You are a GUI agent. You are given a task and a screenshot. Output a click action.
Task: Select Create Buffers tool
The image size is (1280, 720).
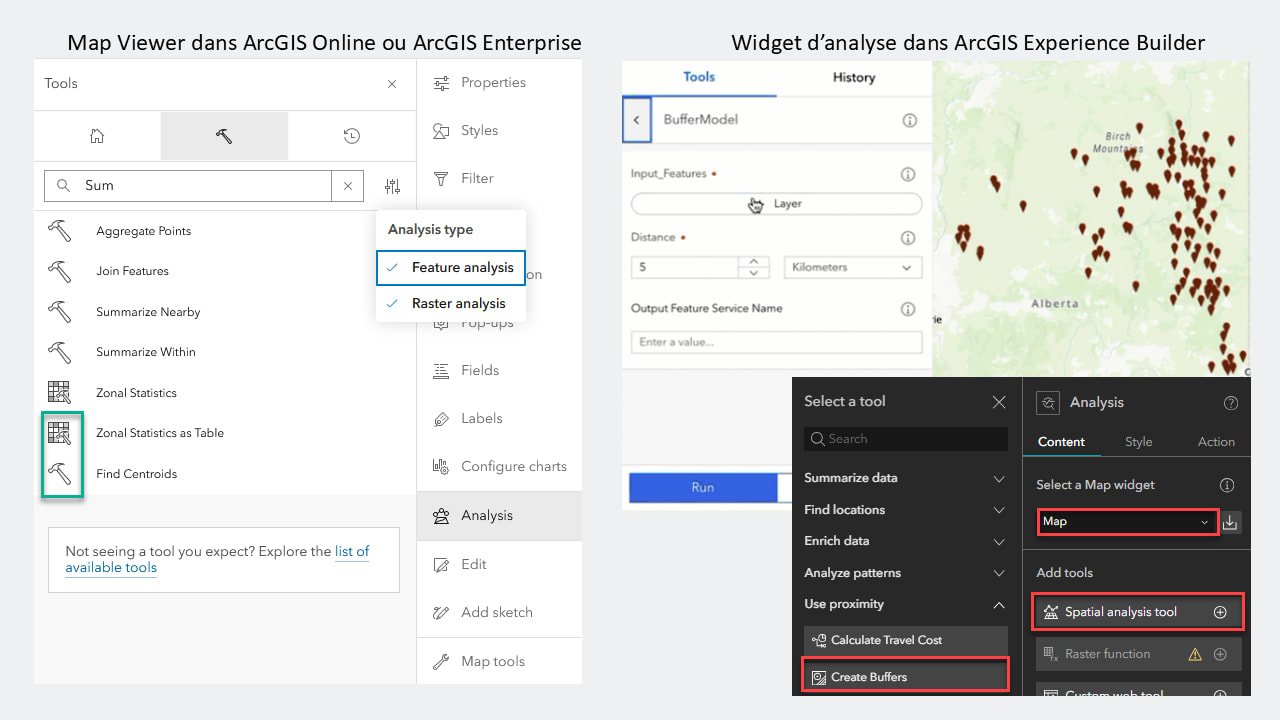click(906, 677)
